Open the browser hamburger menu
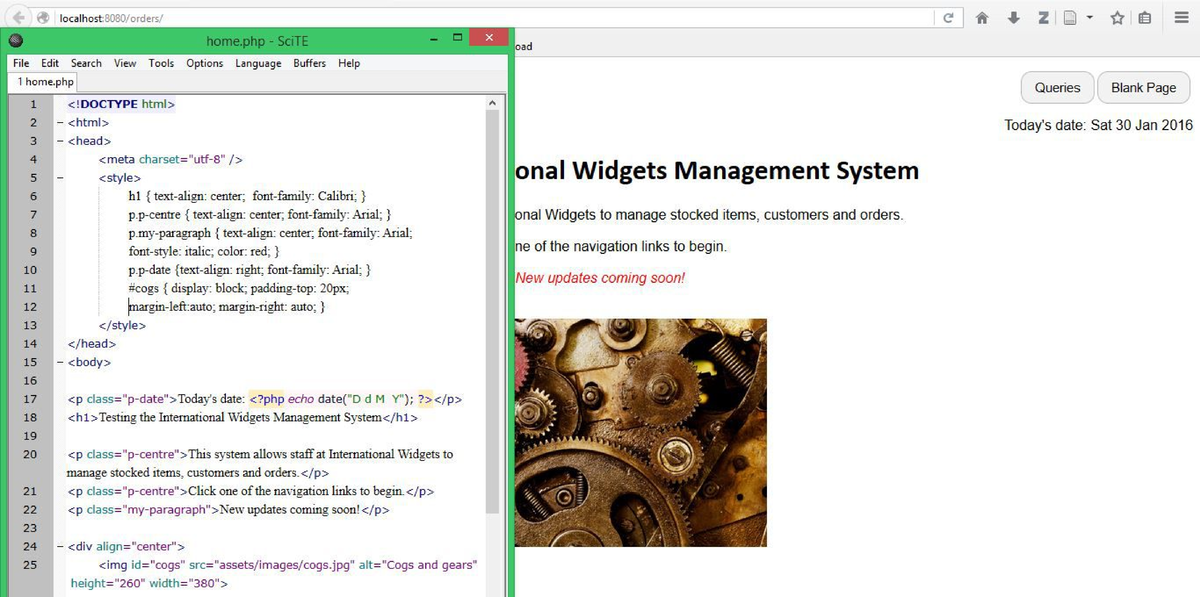Image resolution: width=1200 pixels, height=597 pixels. [1181, 18]
